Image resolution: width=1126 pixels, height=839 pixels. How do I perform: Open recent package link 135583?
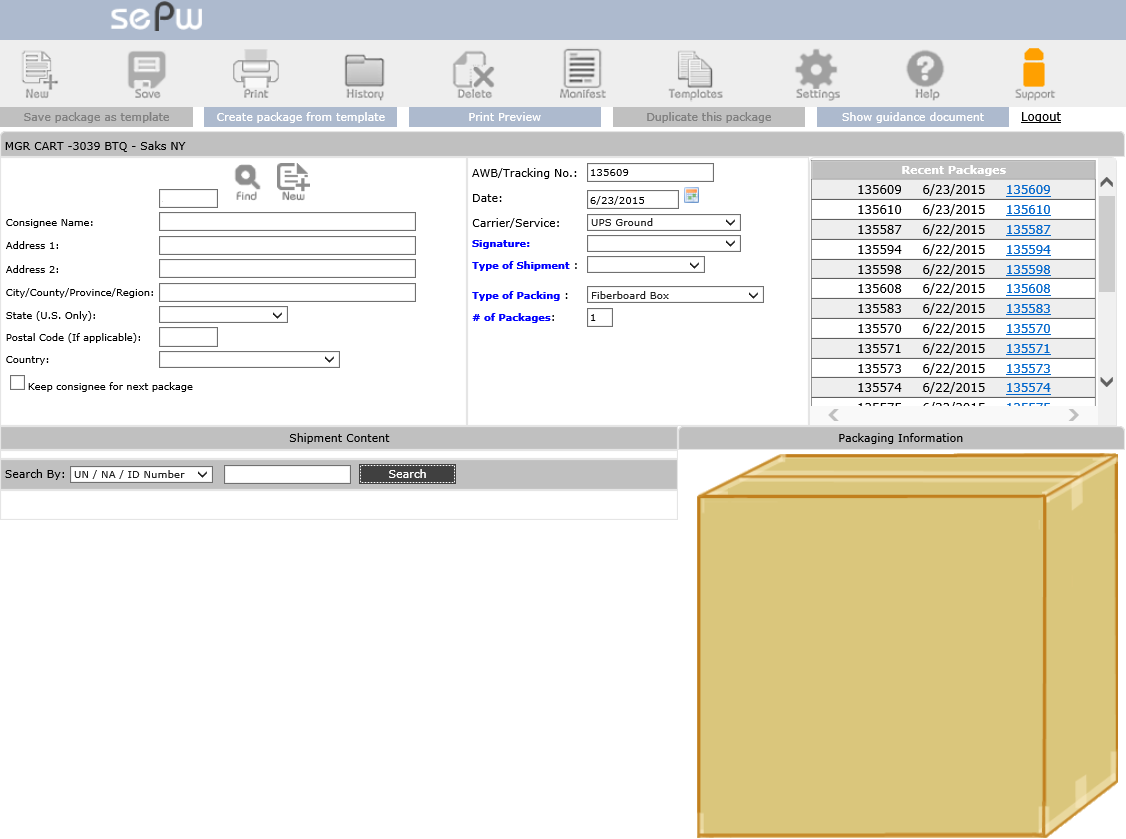click(1028, 309)
